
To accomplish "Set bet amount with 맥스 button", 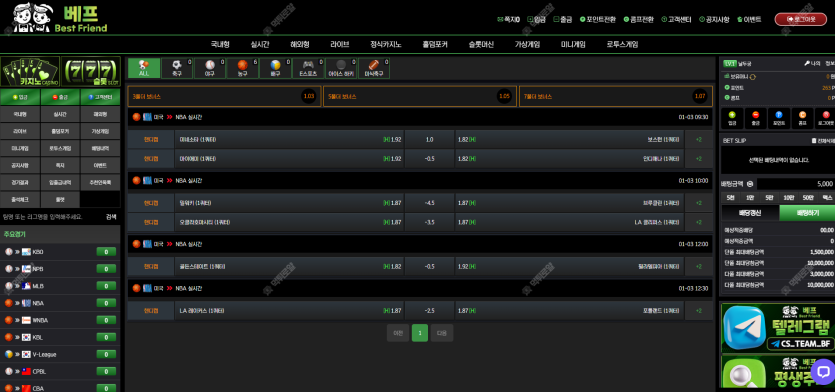I will tap(827, 198).
